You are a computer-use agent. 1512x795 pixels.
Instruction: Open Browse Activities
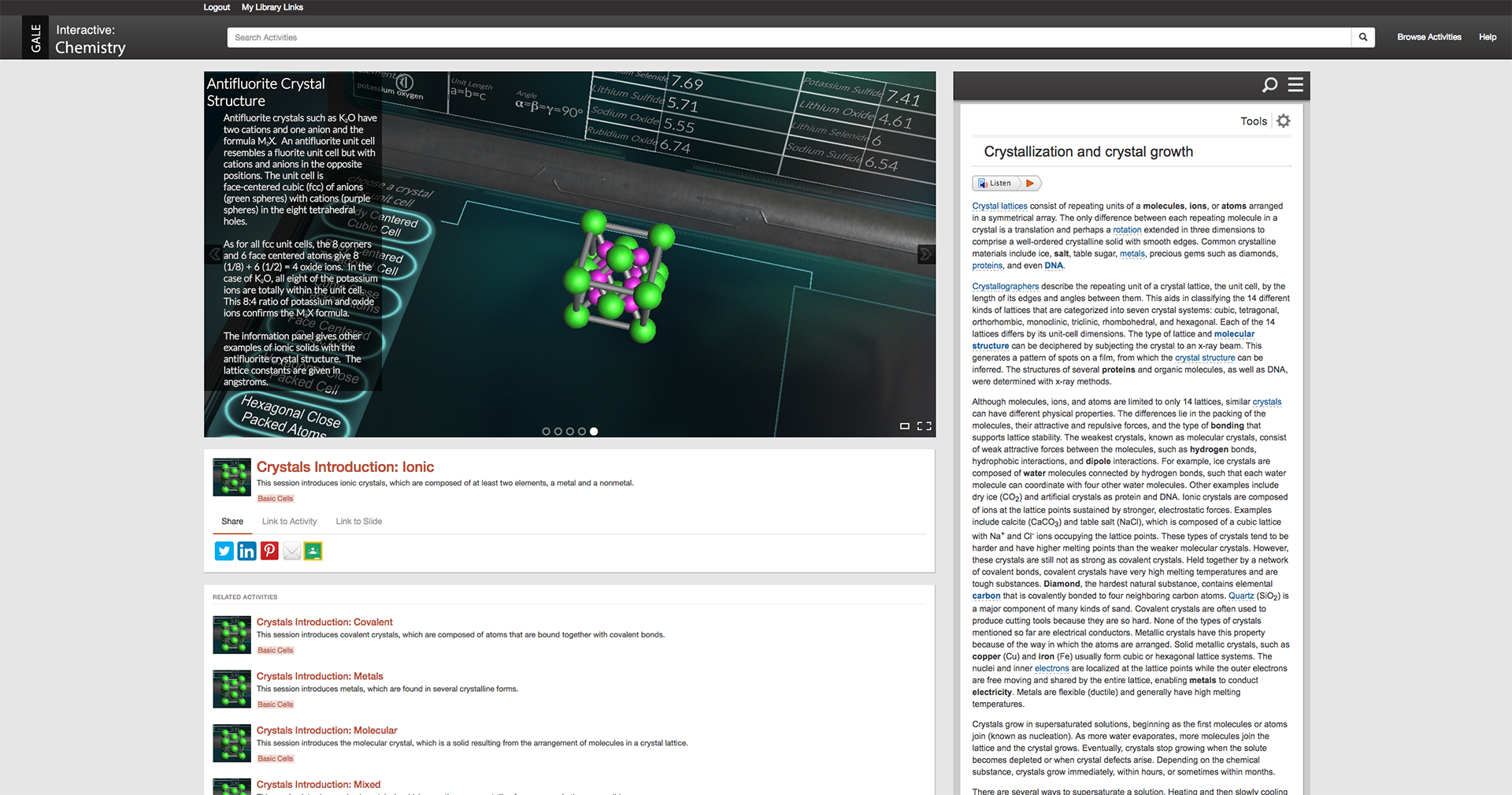tap(1429, 37)
